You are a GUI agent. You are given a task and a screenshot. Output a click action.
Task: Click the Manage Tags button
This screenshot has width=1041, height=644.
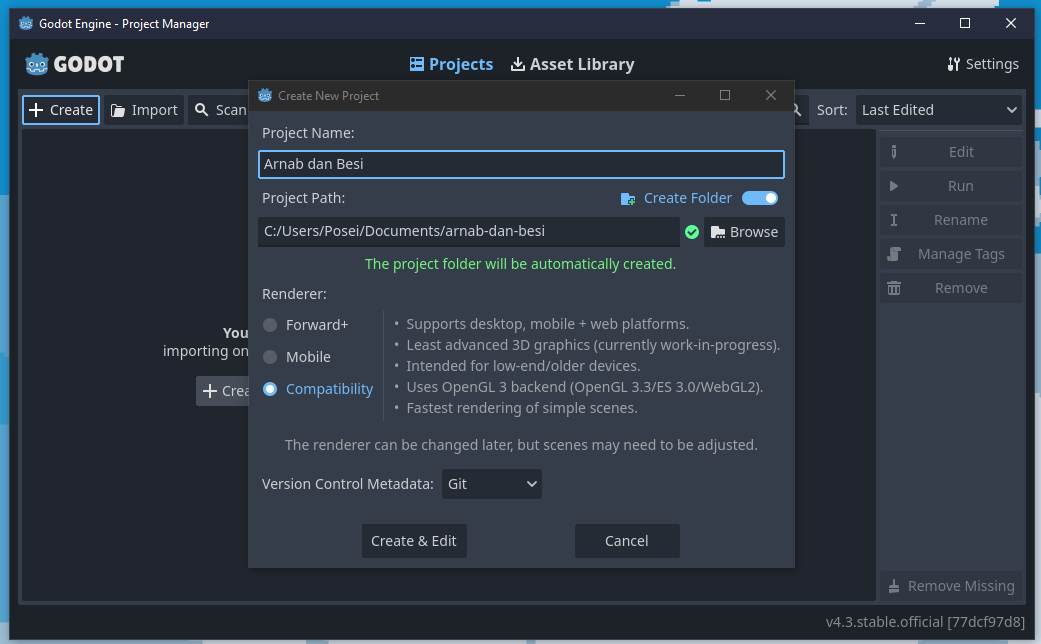[951, 254]
